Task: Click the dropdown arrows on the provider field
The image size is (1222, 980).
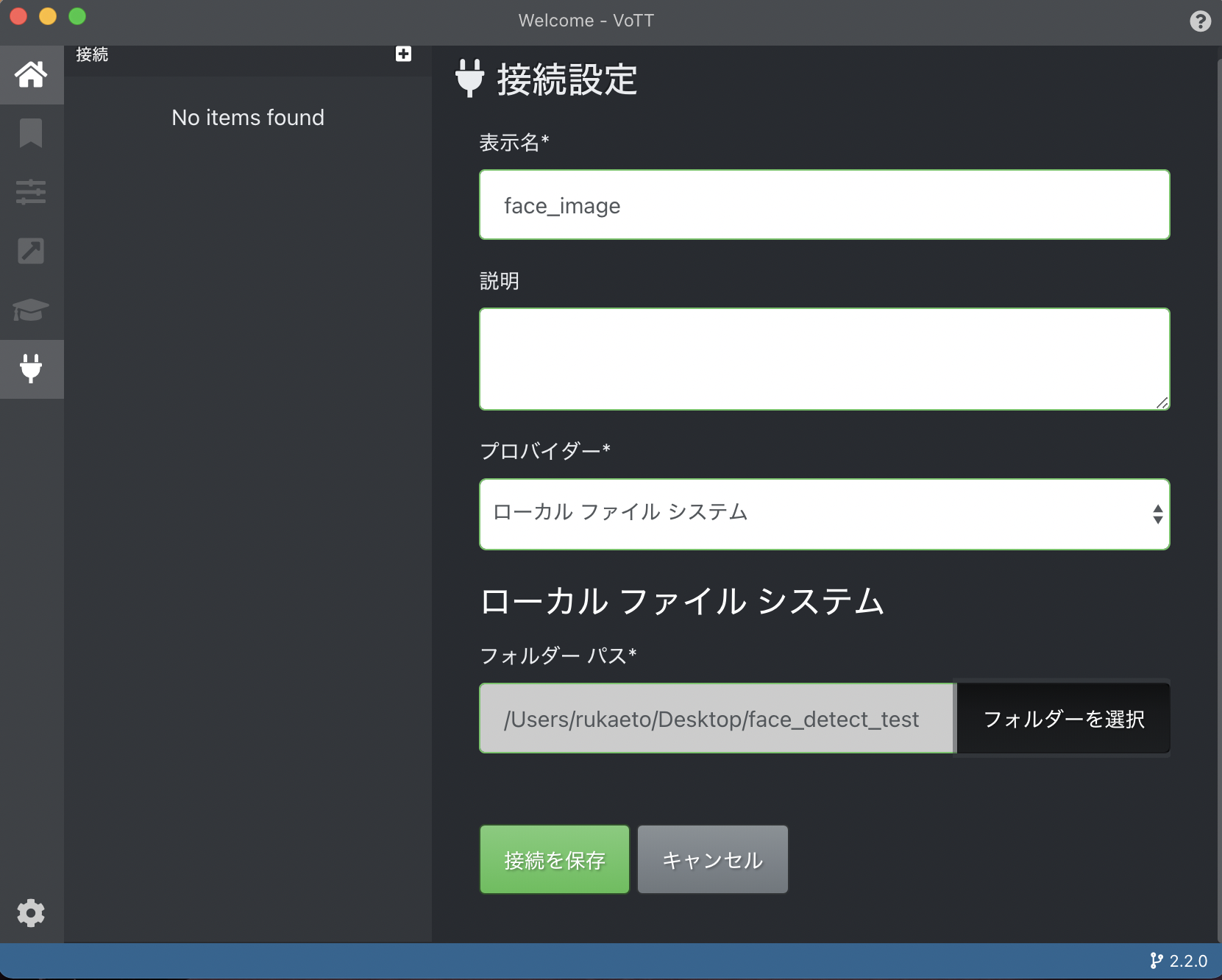Action: click(1154, 514)
